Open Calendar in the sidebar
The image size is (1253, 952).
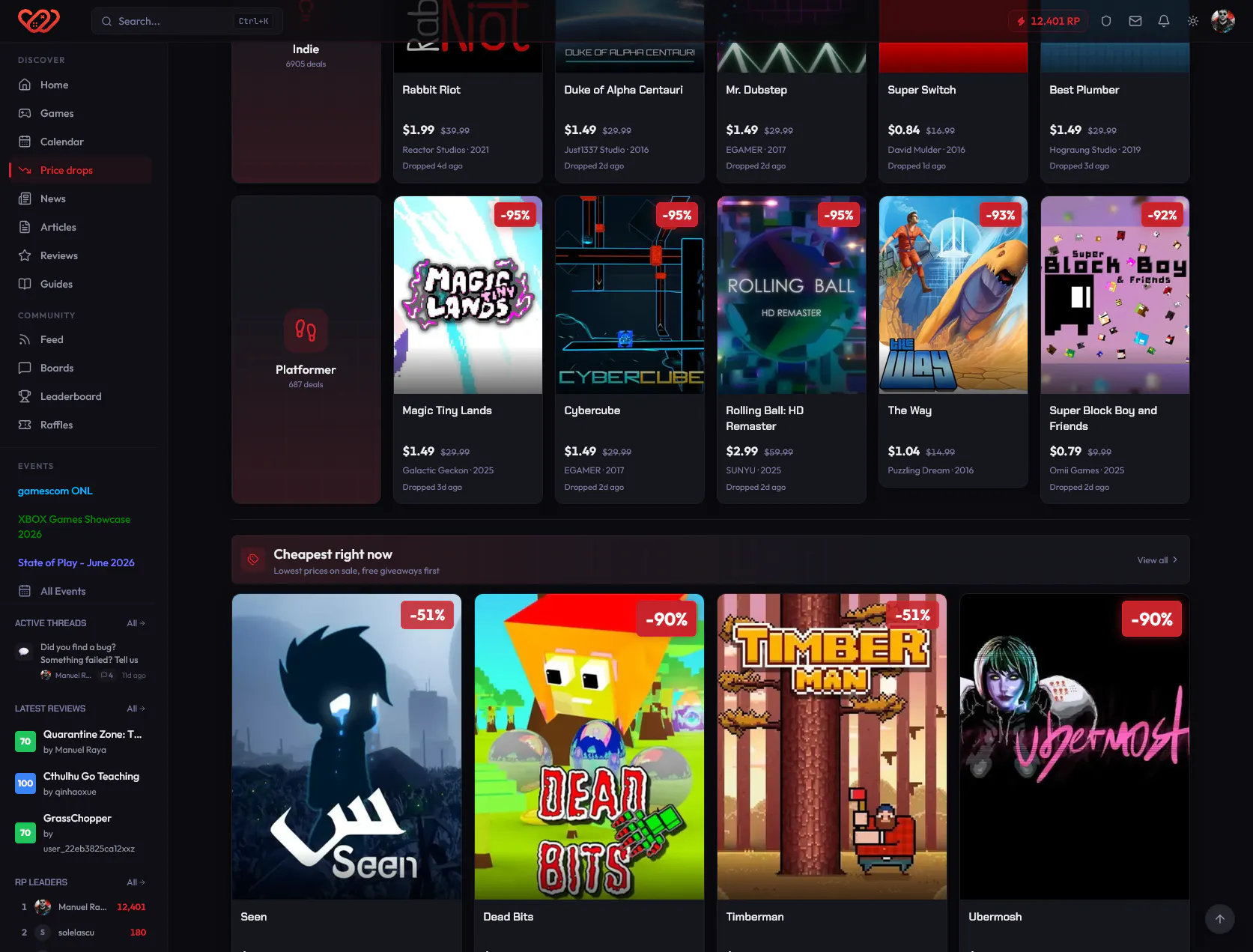point(81,142)
